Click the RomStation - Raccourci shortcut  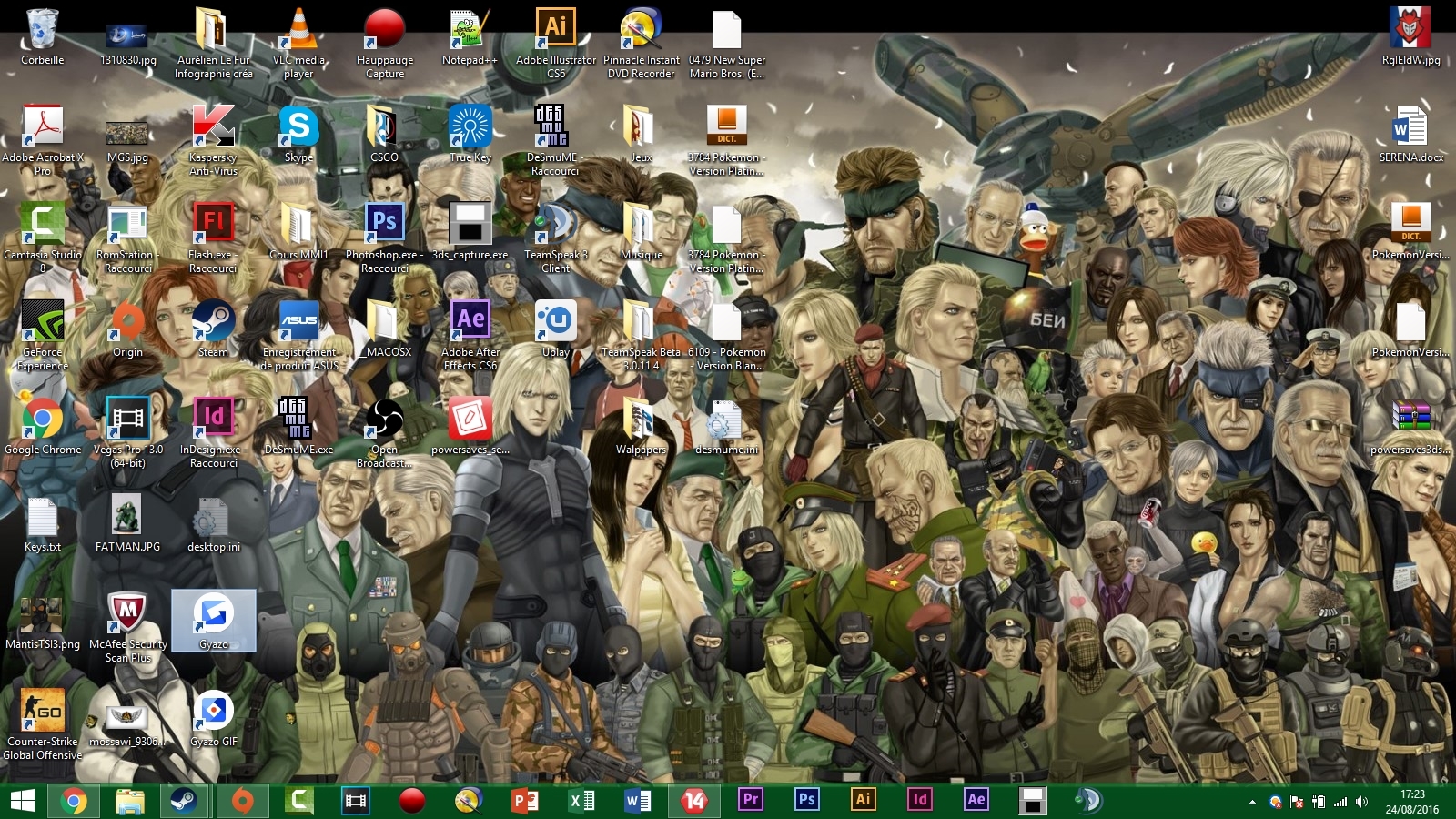128,237
